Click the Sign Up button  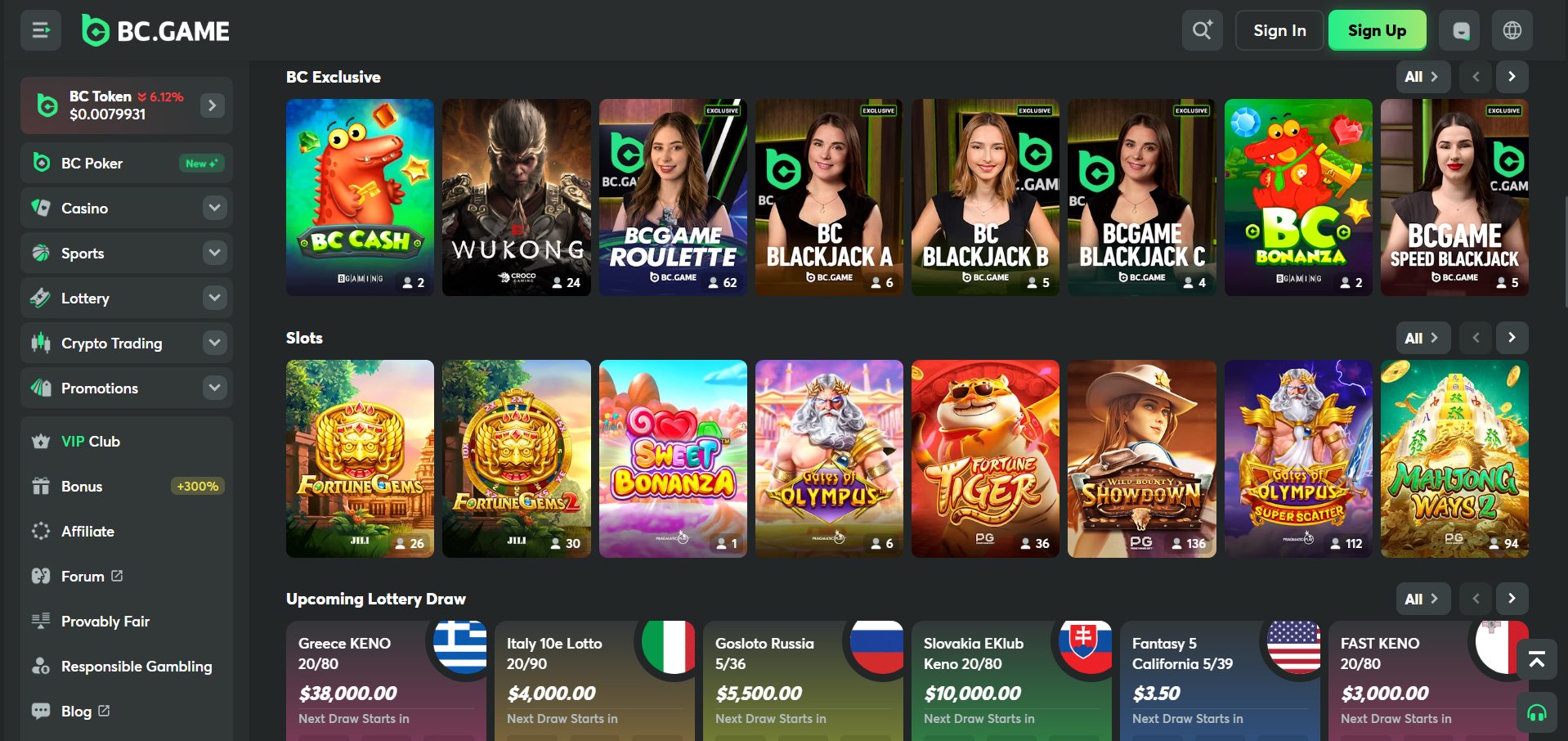point(1378,30)
